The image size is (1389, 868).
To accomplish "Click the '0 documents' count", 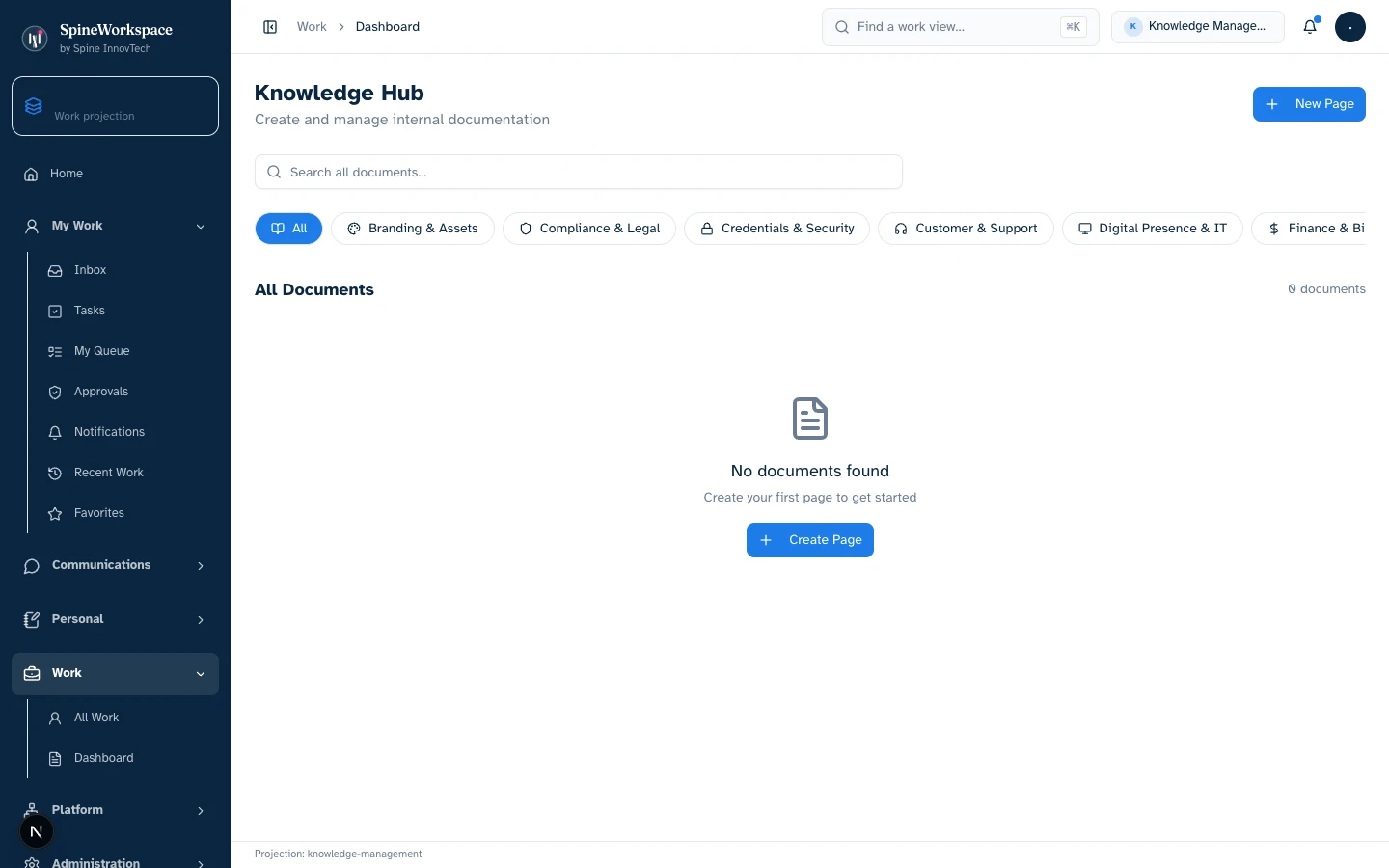I will pos(1326,289).
